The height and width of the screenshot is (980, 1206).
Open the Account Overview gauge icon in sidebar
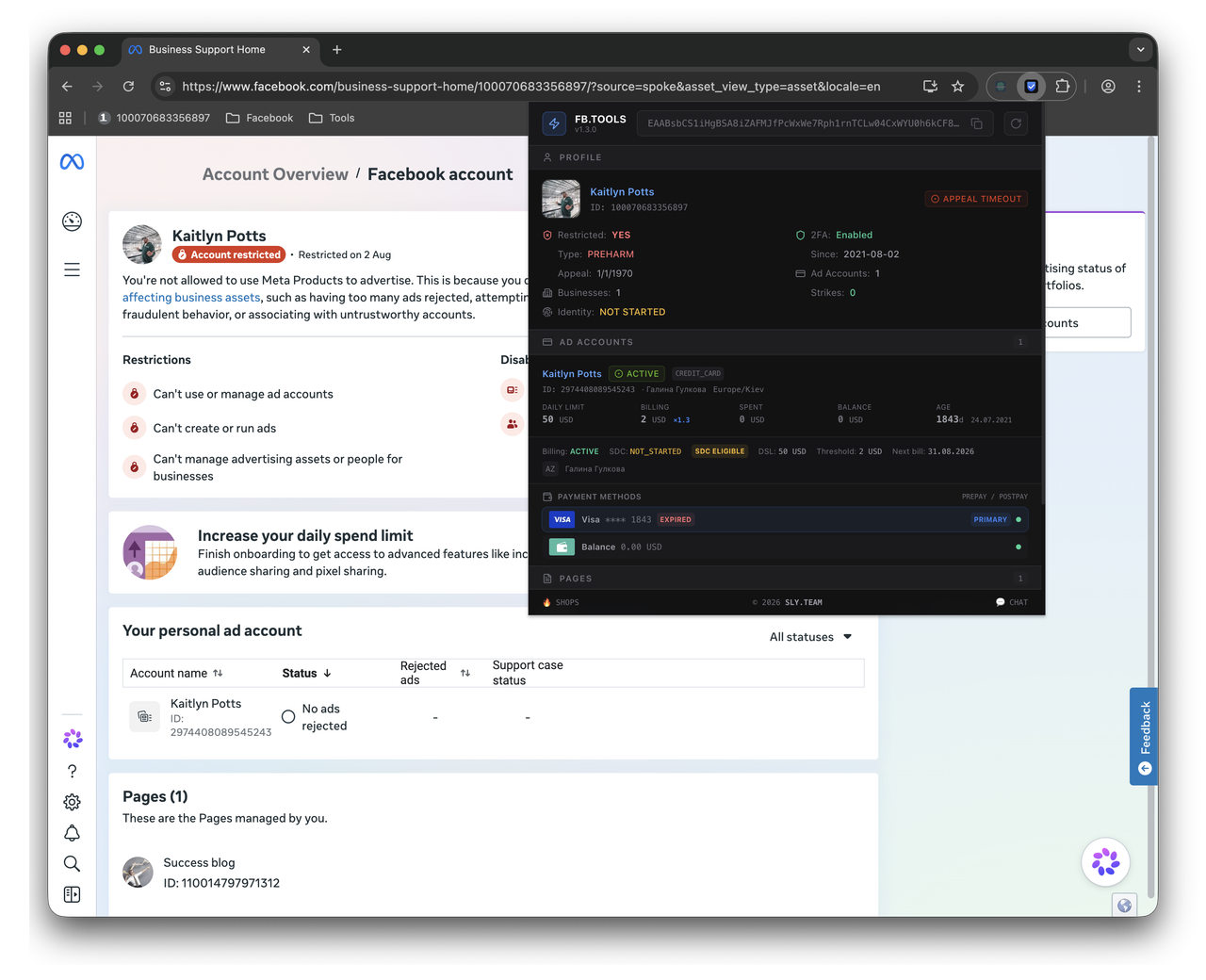pyautogui.click(x=72, y=221)
